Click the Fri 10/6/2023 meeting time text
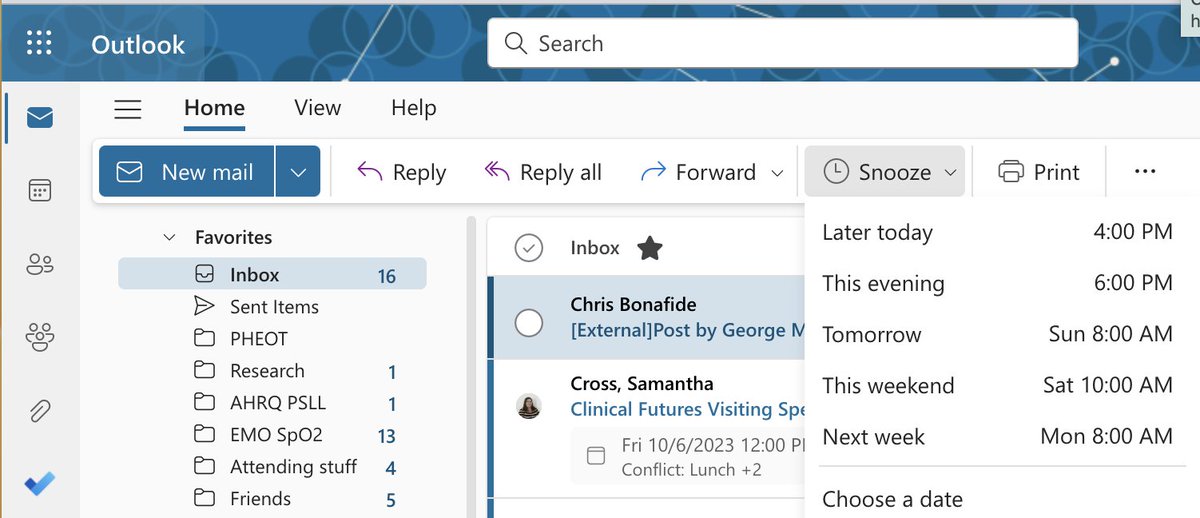Viewport: 1200px width, 518px height. click(x=713, y=445)
